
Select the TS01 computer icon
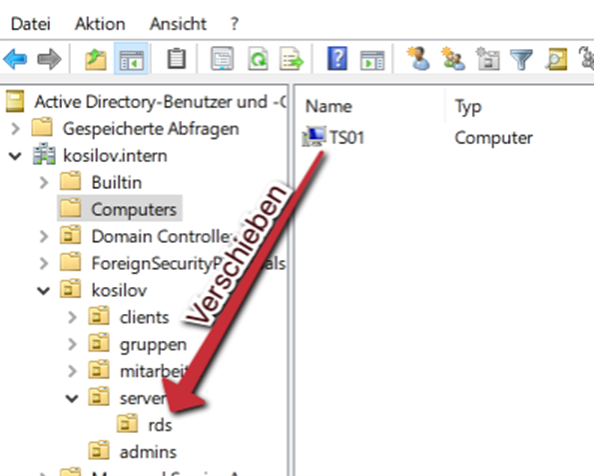(x=314, y=137)
